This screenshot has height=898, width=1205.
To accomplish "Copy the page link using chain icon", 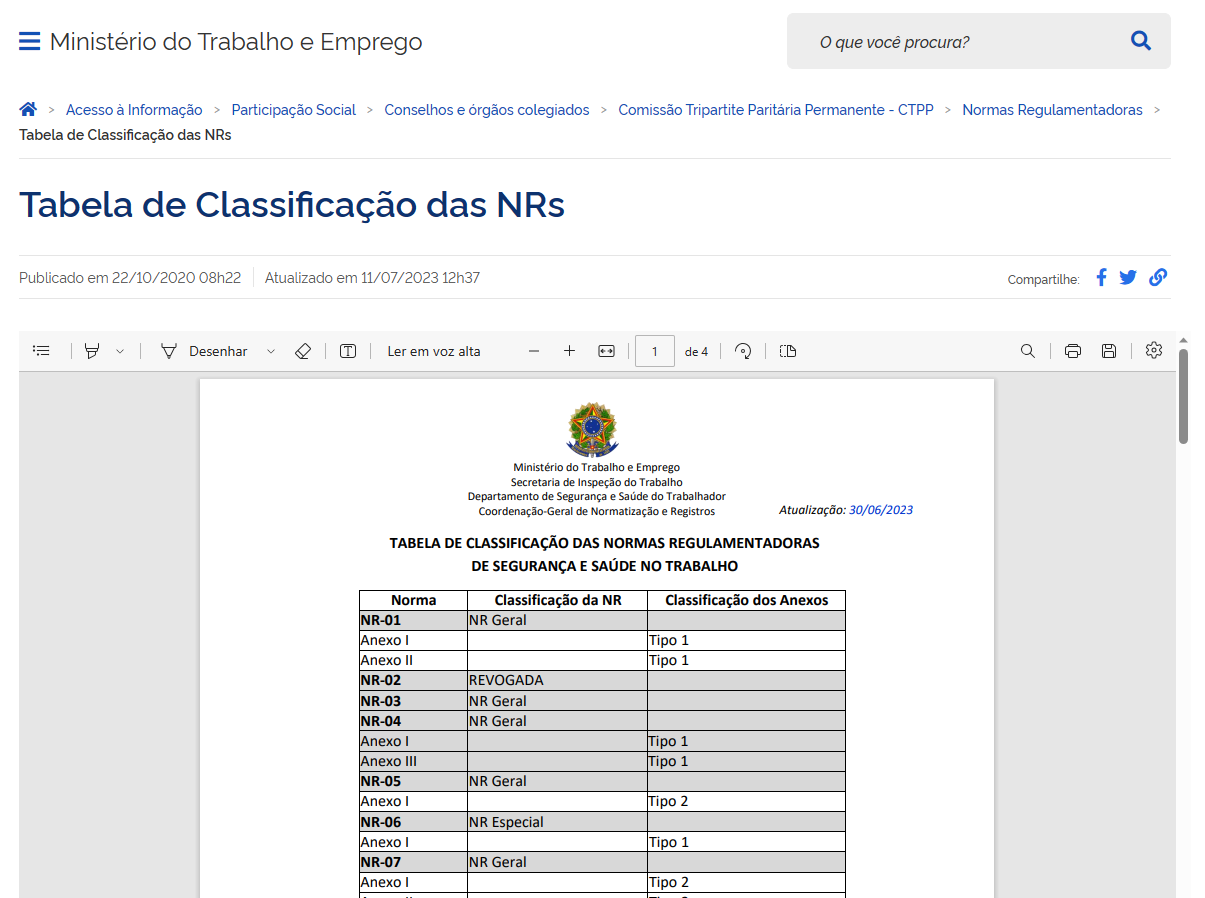I will pos(1158,278).
